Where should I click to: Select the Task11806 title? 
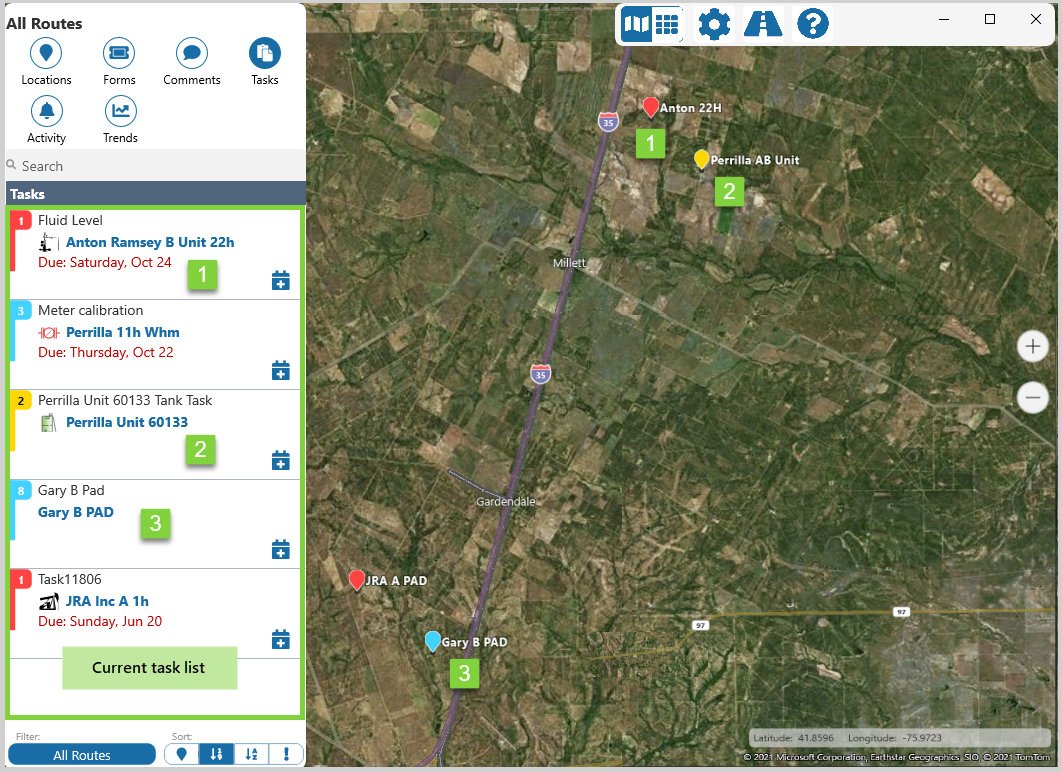(70, 579)
